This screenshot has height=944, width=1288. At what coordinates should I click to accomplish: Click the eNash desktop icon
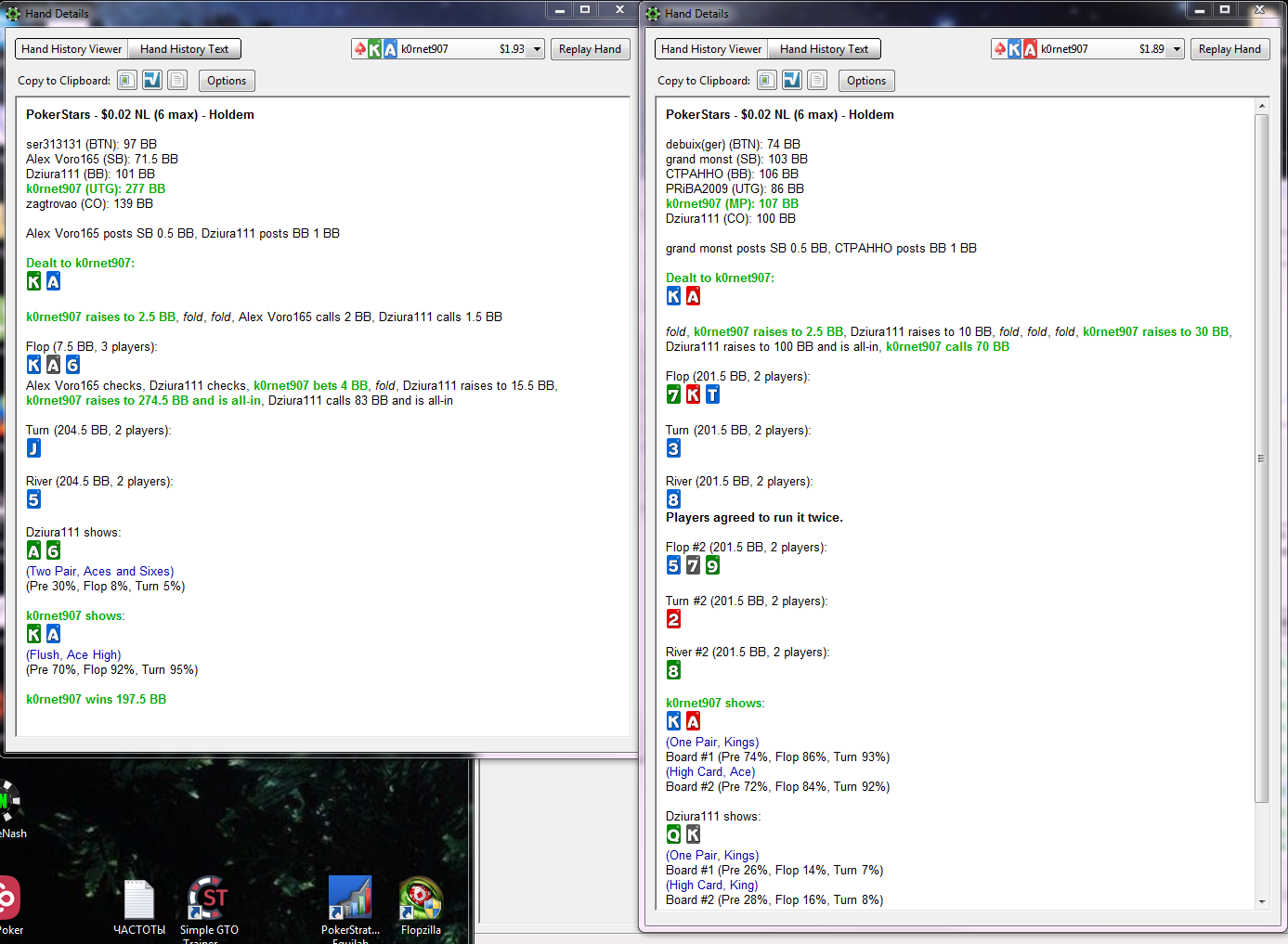pos(11,809)
